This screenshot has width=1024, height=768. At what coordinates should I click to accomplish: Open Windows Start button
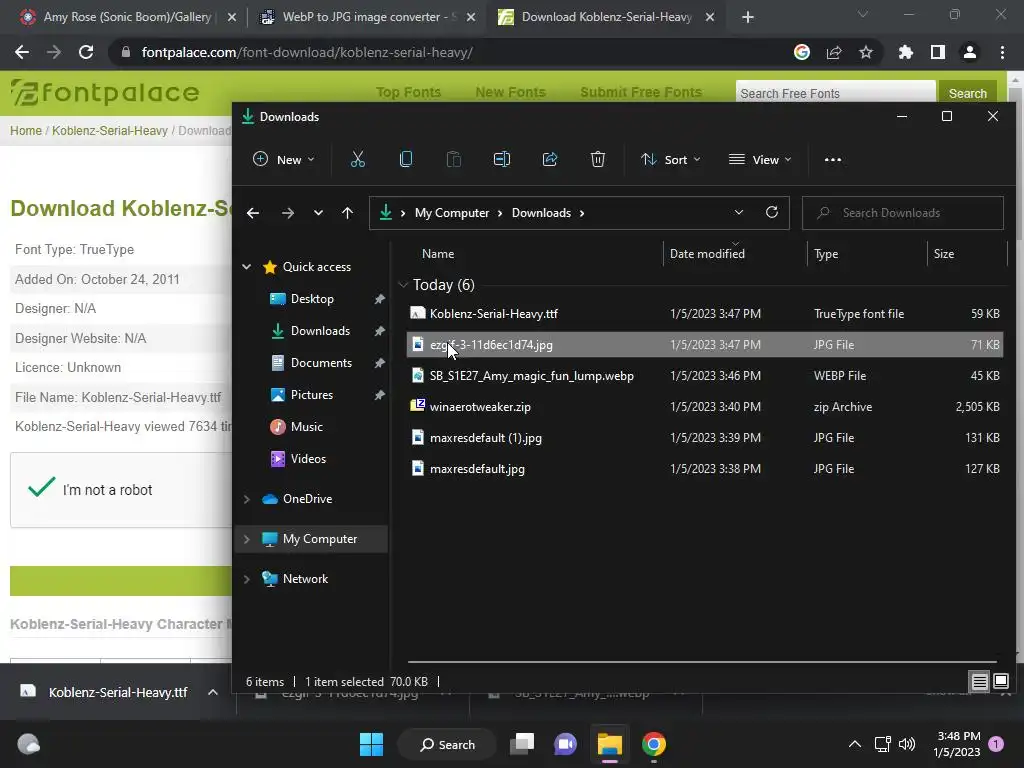(372, 744)
